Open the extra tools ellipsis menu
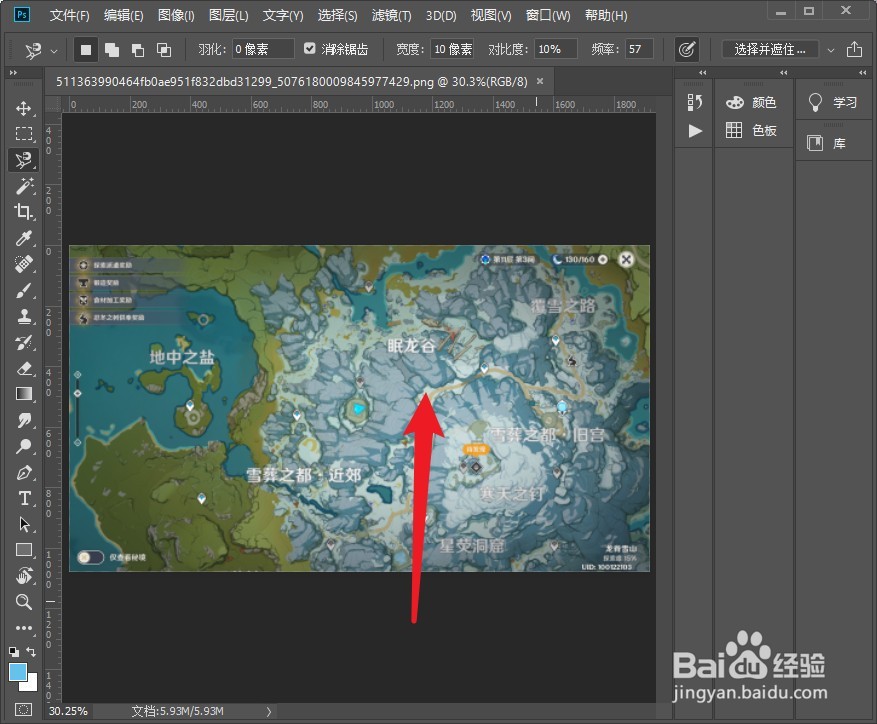Screen dimensions: 877x724 [23, 628]
